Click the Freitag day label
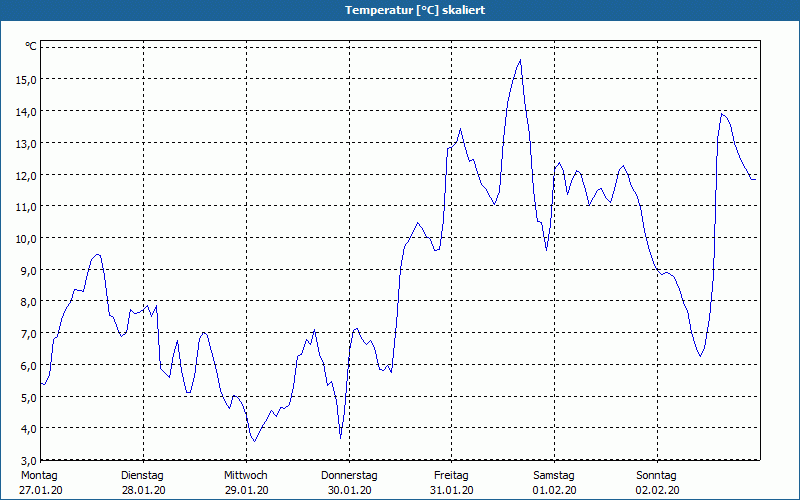Image resolution: width=800 pixels, height=500 pixels. pos(451,475)
